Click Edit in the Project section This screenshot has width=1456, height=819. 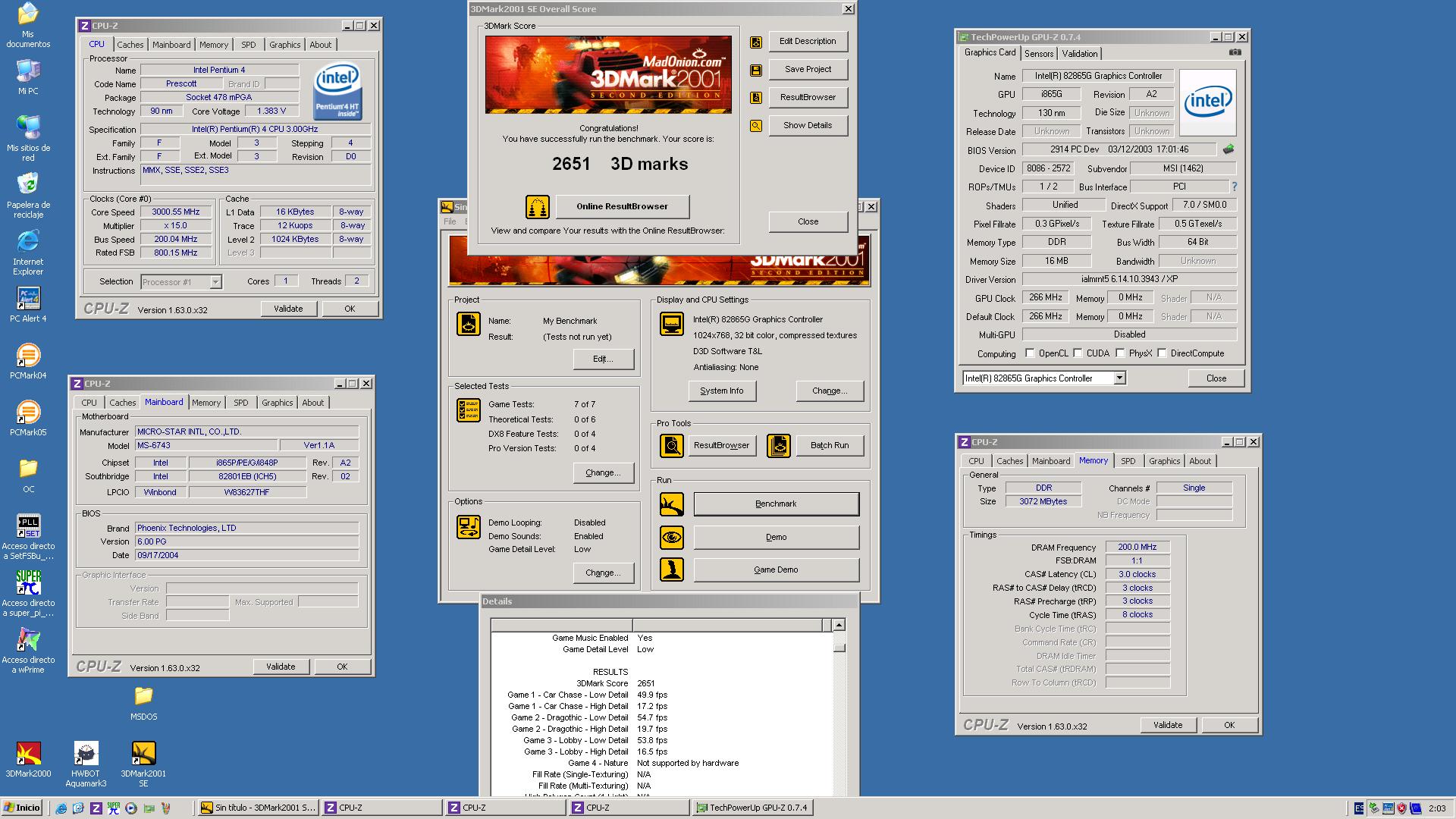pos(603,359)
